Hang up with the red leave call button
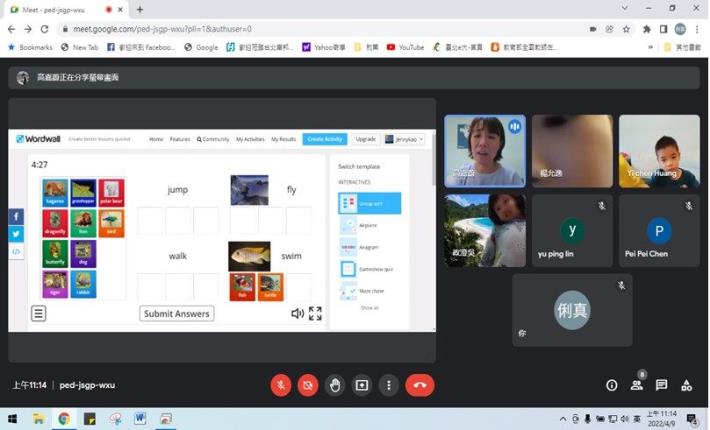The width and height of the screenshot is (710, 430). tap(420, 385)
